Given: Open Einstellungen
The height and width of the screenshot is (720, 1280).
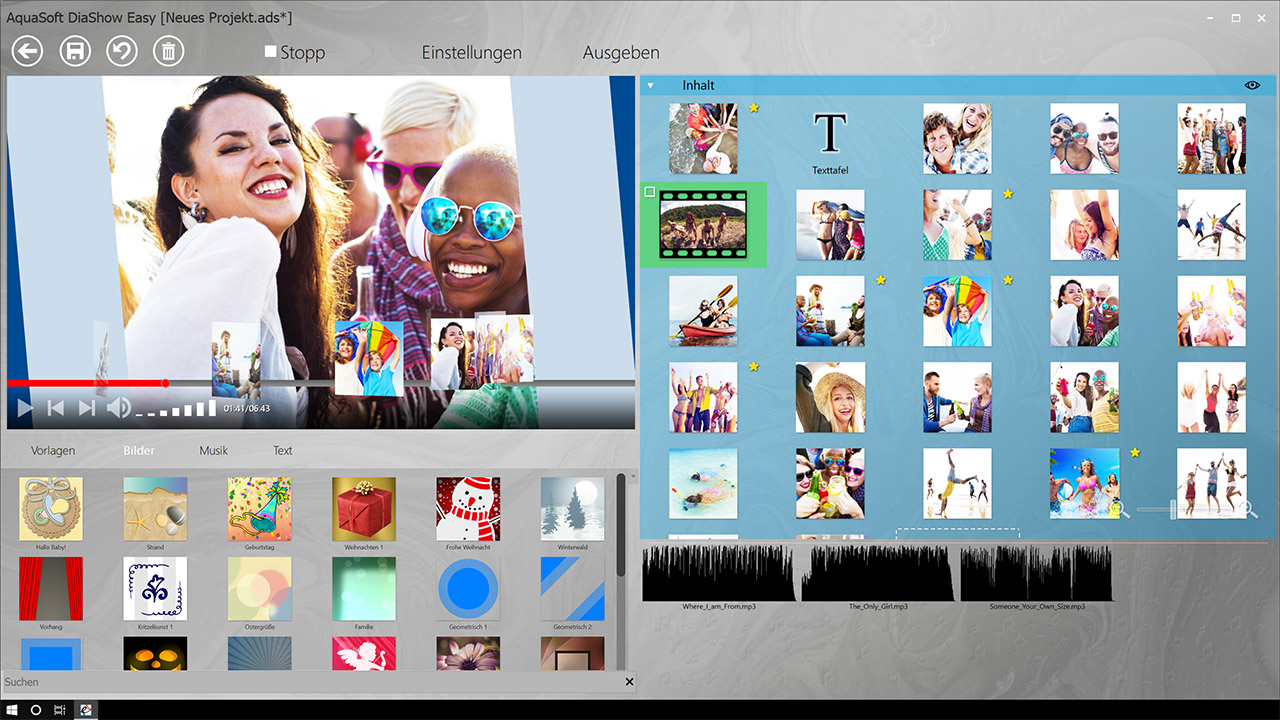Looking at the screenshot, I should click(x=471, y=53).
